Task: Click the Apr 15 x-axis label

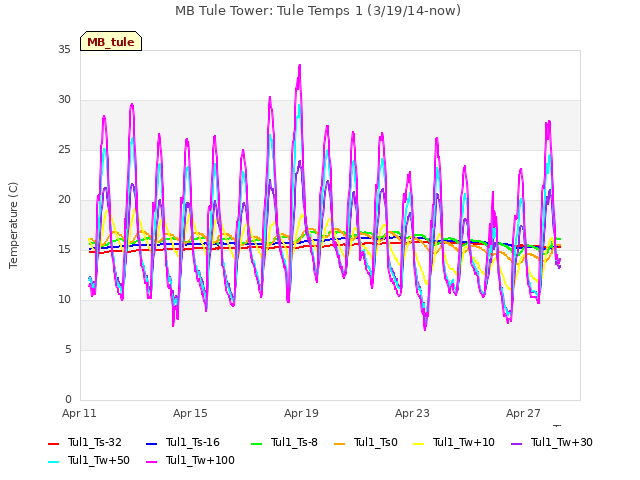Action: [x=190, y=413]
